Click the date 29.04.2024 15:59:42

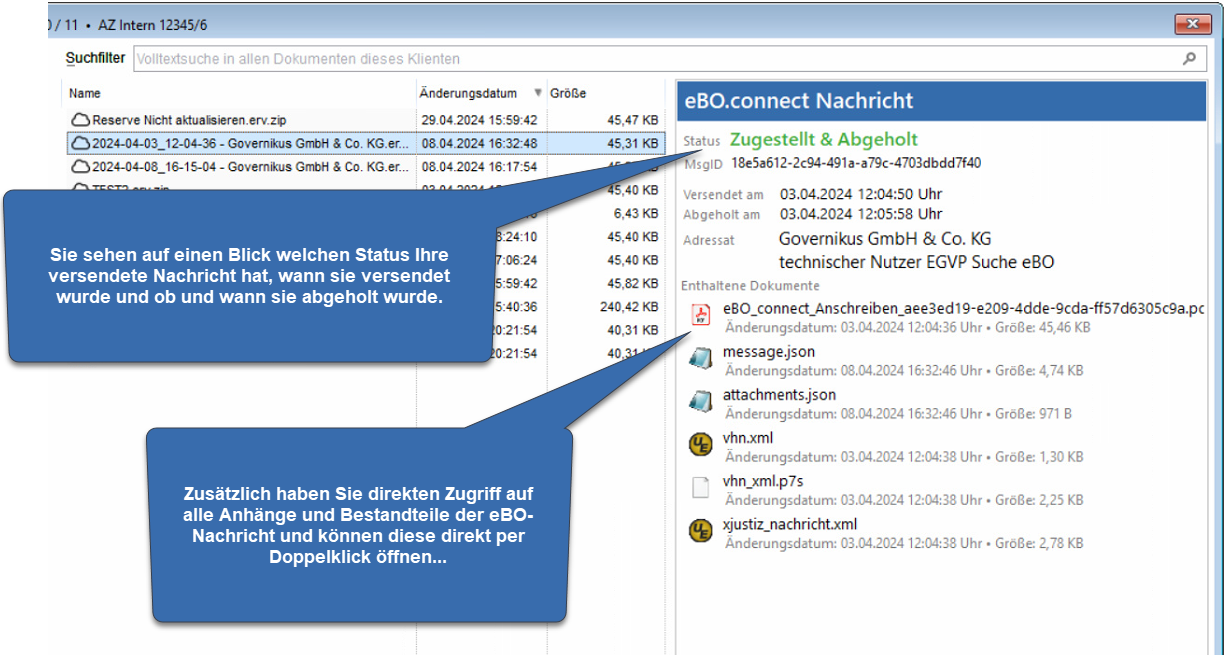[x=479, y=120]
